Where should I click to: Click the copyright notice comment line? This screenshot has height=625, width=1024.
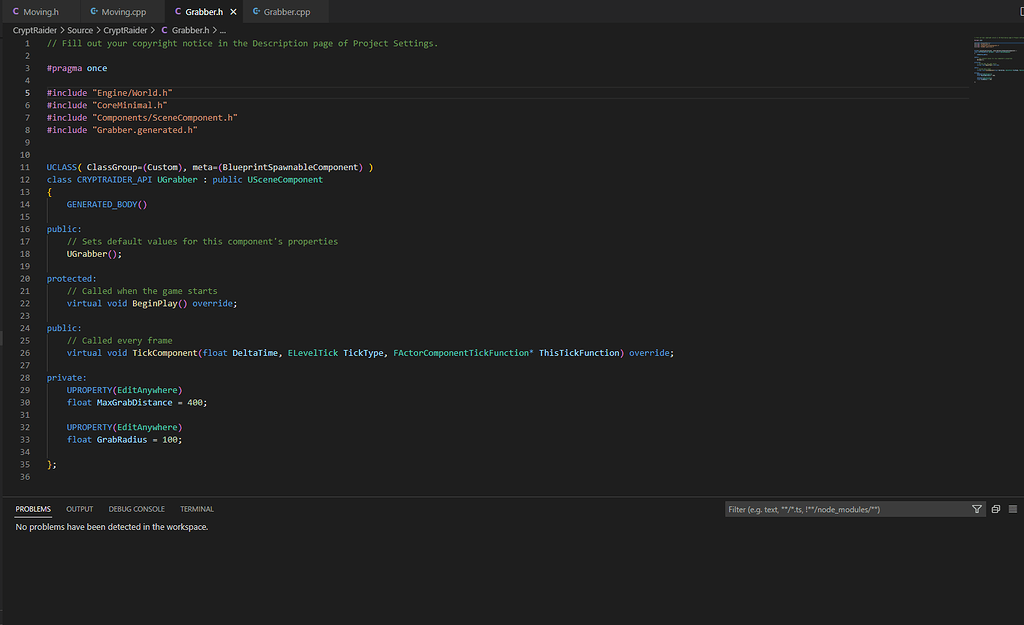point(242,43)
